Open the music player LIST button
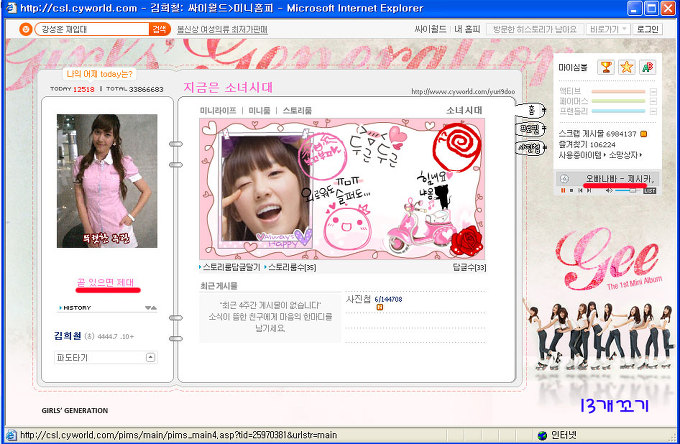The width and height of the screenshot is (680, 444). [649, 191]
